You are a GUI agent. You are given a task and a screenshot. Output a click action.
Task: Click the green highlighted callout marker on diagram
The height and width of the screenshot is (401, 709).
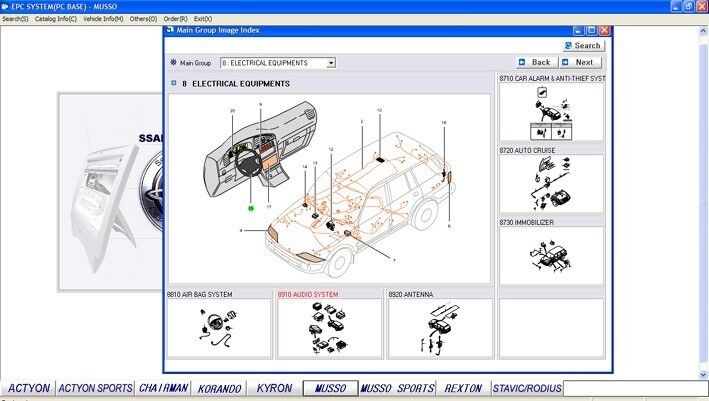[x=252, y=210]
